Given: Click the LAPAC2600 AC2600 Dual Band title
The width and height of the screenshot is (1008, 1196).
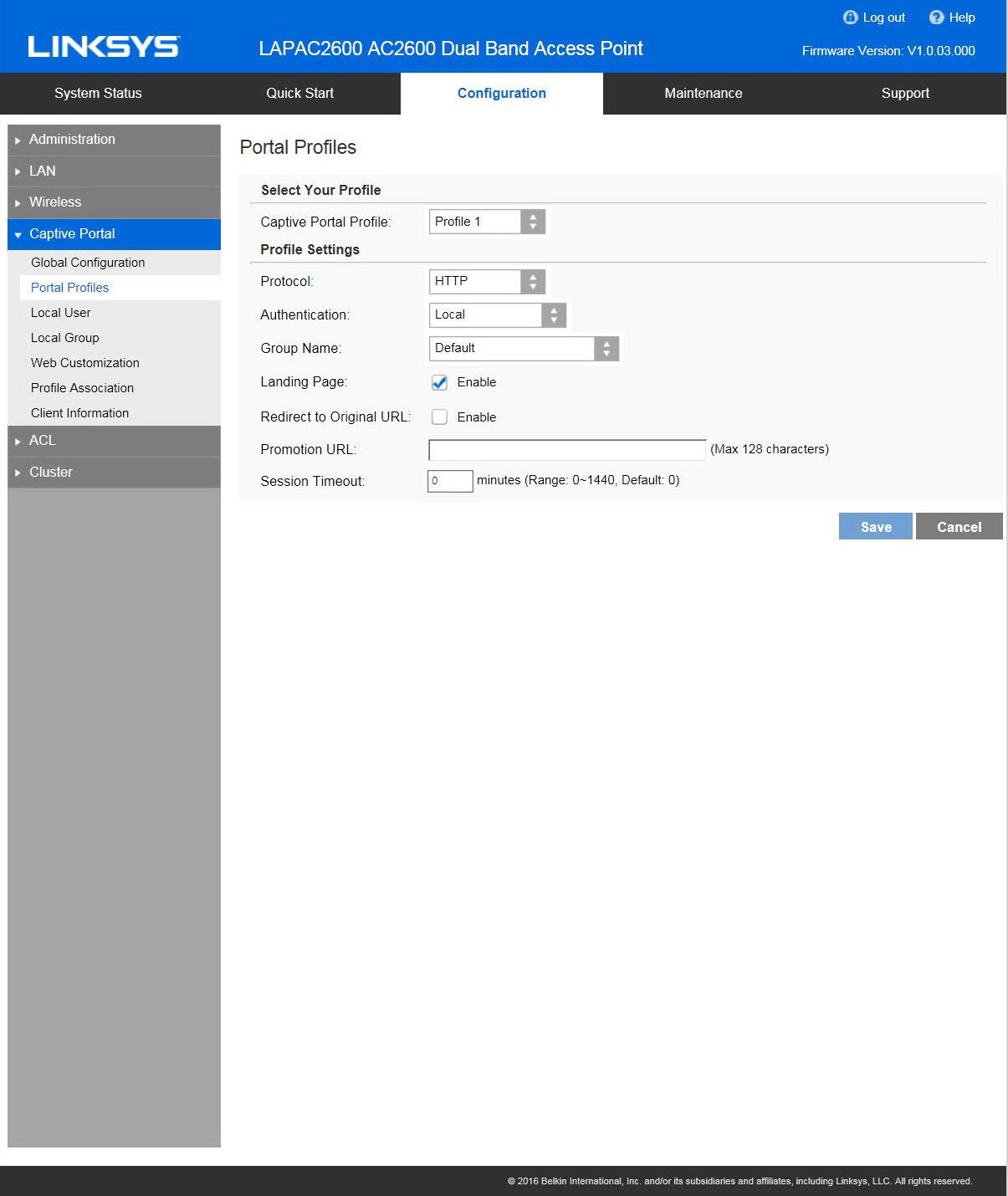Looking at the screenshot, I should click(x=451, y=49).
